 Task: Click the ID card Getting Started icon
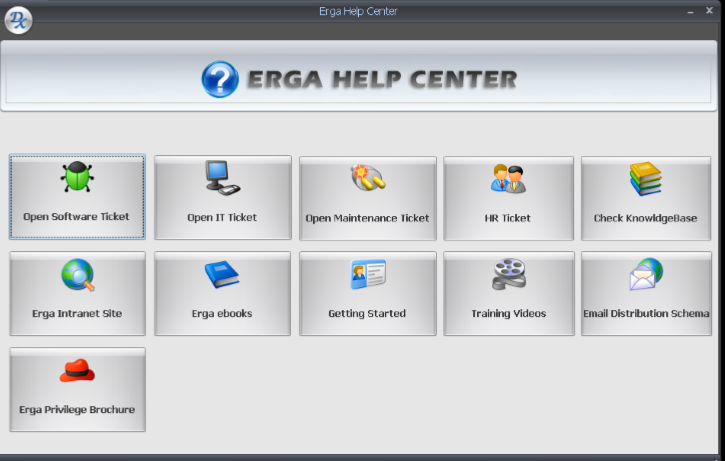[x=367, y=274]
